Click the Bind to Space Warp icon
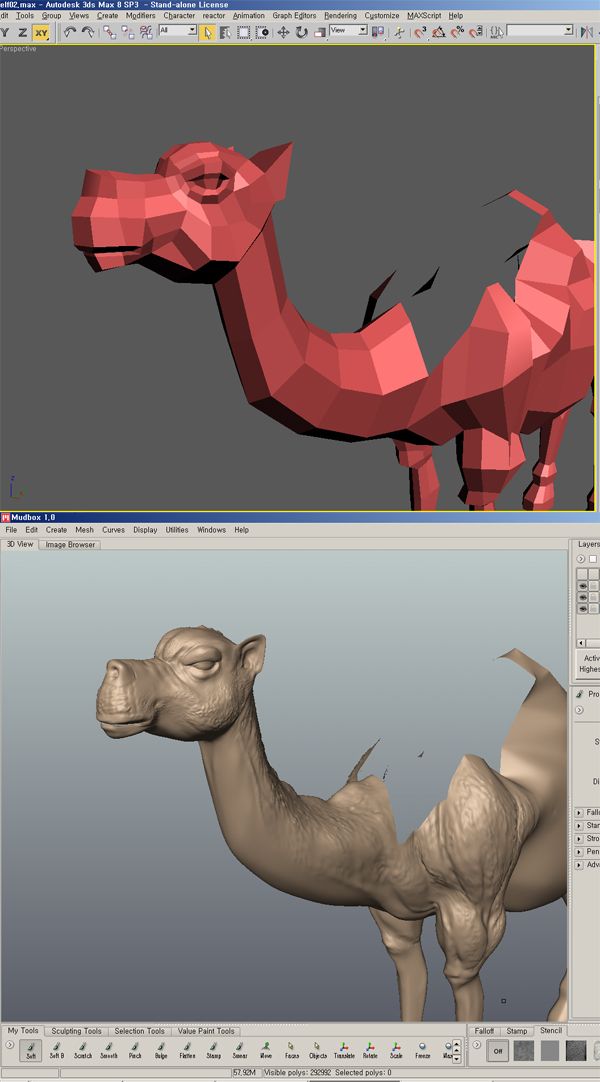Image resolution: width=600 pixels, height=1082 pixels. pos(146,32)
